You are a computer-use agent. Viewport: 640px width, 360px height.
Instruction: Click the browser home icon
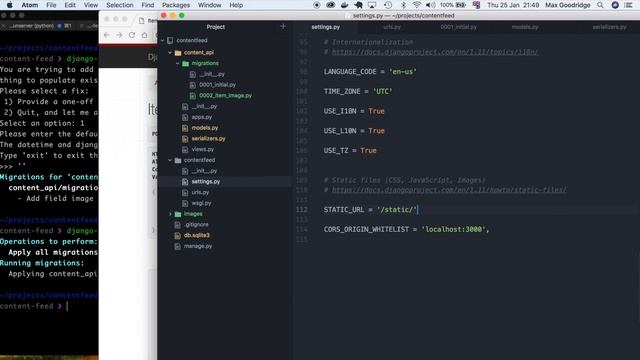pos(144,35)
